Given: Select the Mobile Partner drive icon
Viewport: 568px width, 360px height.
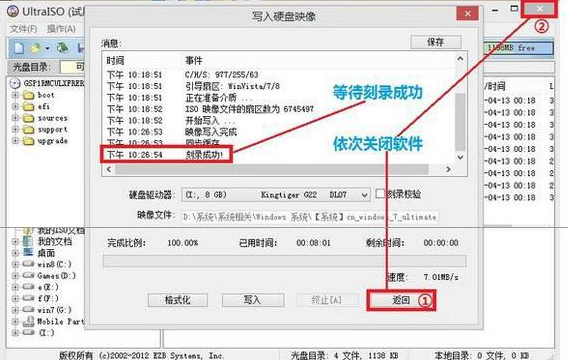Looking at the screenshot, I should [28, 321].
